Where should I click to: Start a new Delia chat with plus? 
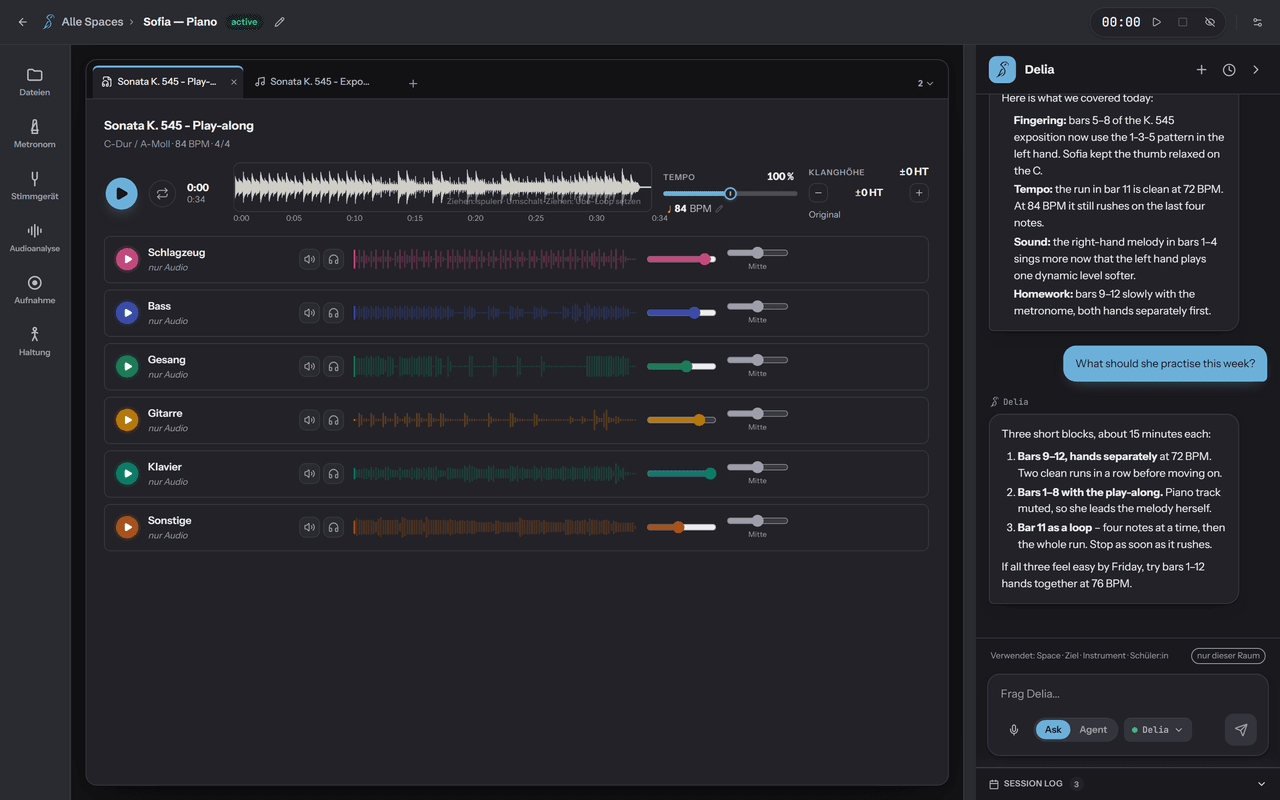[1201, 70]
